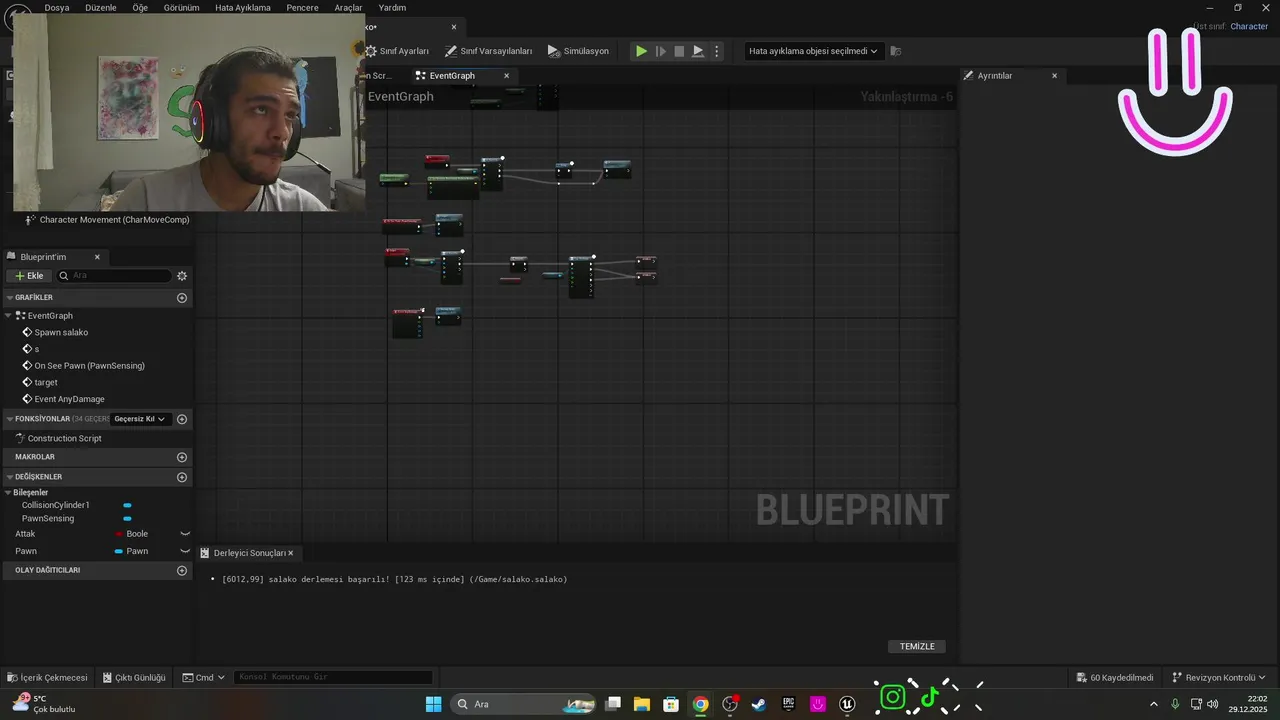
Task: Select the Attak boolean variable
Action: [x=25, y=534]
